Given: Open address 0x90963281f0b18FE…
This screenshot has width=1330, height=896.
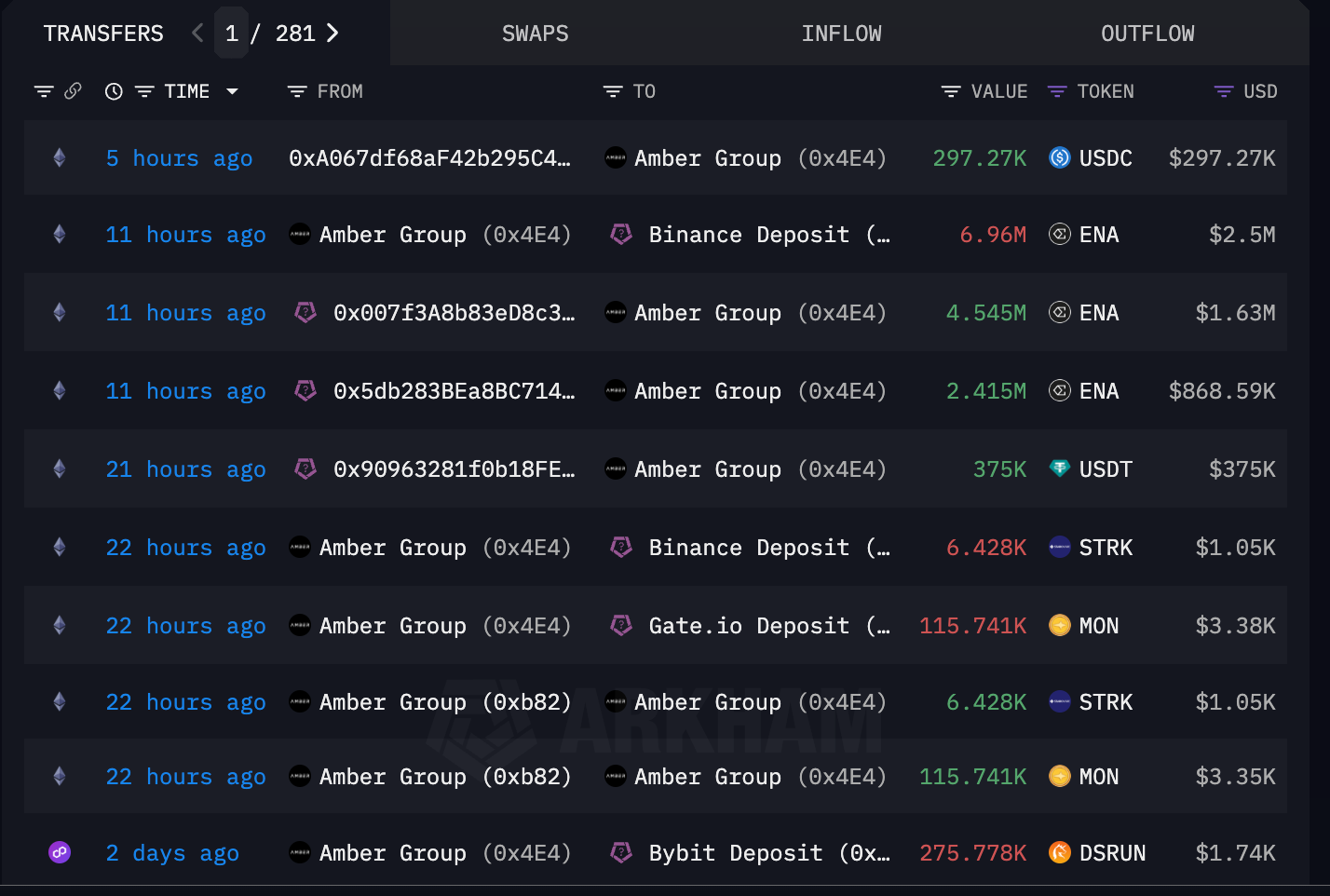Looking at the screenshot, I should tap(454, 469).
